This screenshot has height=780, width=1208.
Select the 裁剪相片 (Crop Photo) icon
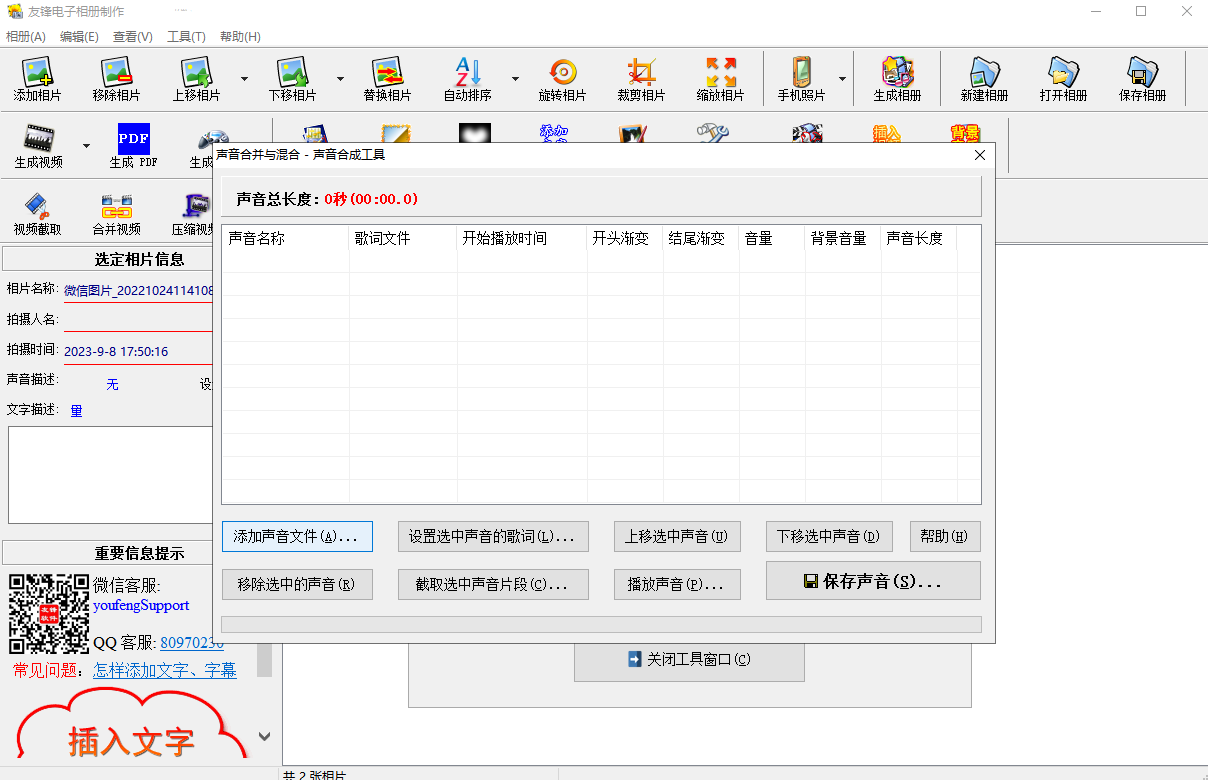(641, 79)
